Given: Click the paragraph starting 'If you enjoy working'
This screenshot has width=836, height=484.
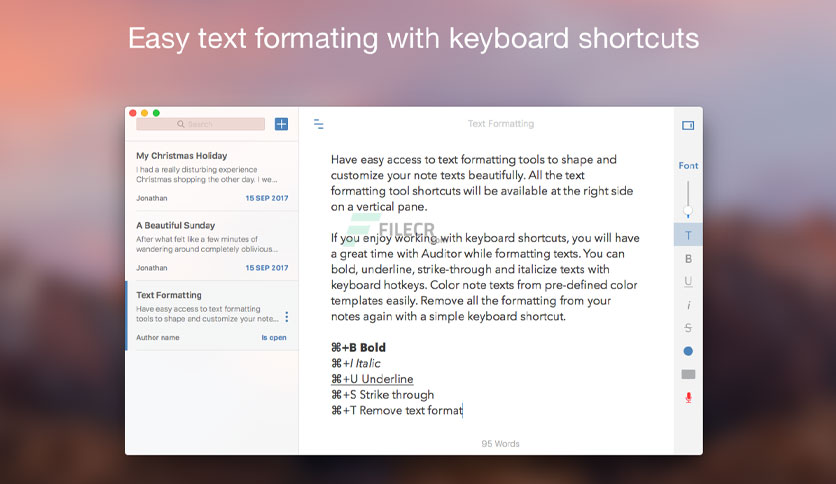Looking at the screenshot, I should coord(485,277).
